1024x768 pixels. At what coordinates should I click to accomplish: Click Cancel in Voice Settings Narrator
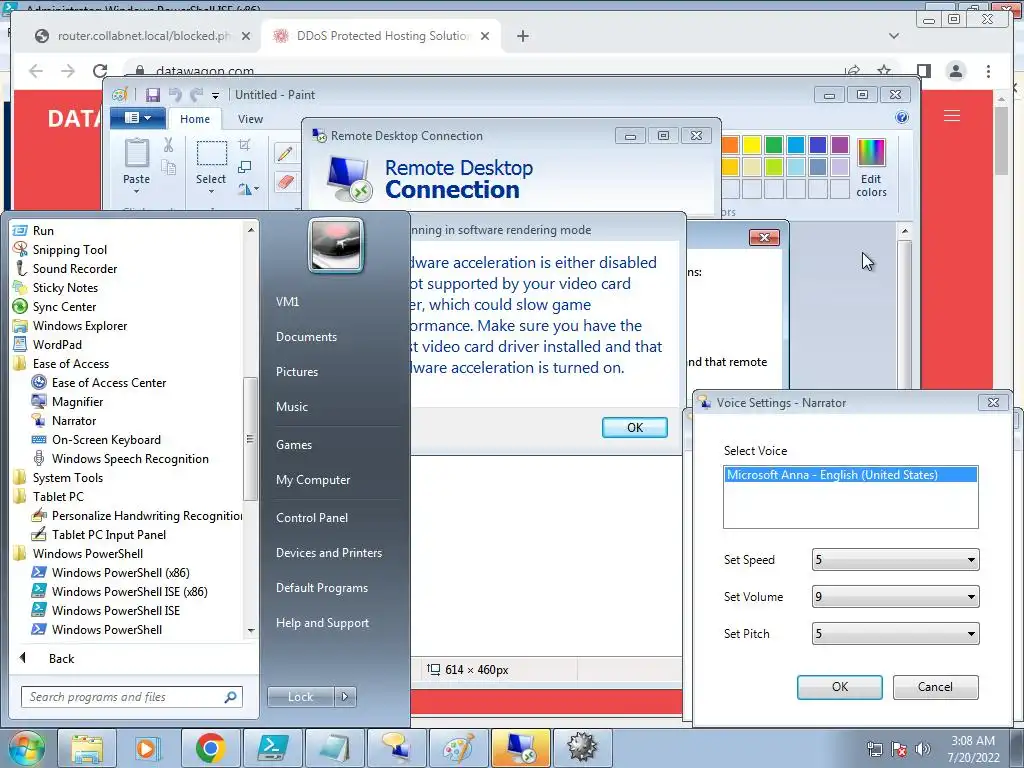tap(935, 687)
